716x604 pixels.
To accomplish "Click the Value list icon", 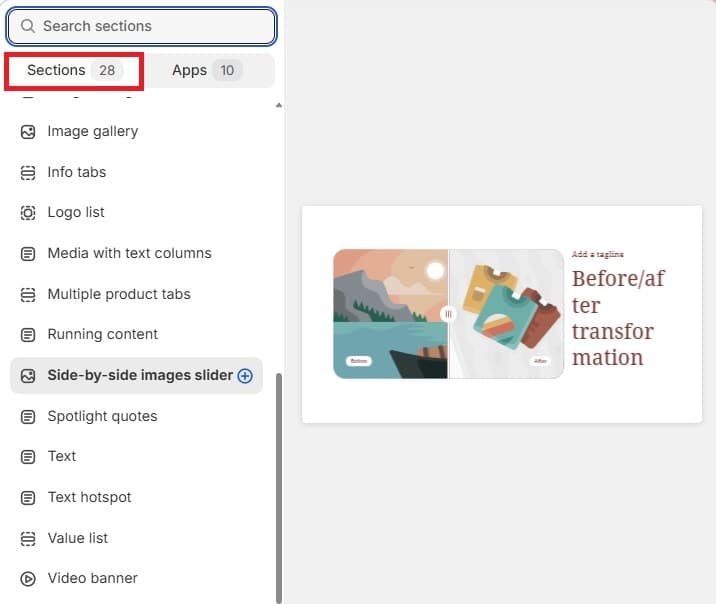I will tap(28, 539).
